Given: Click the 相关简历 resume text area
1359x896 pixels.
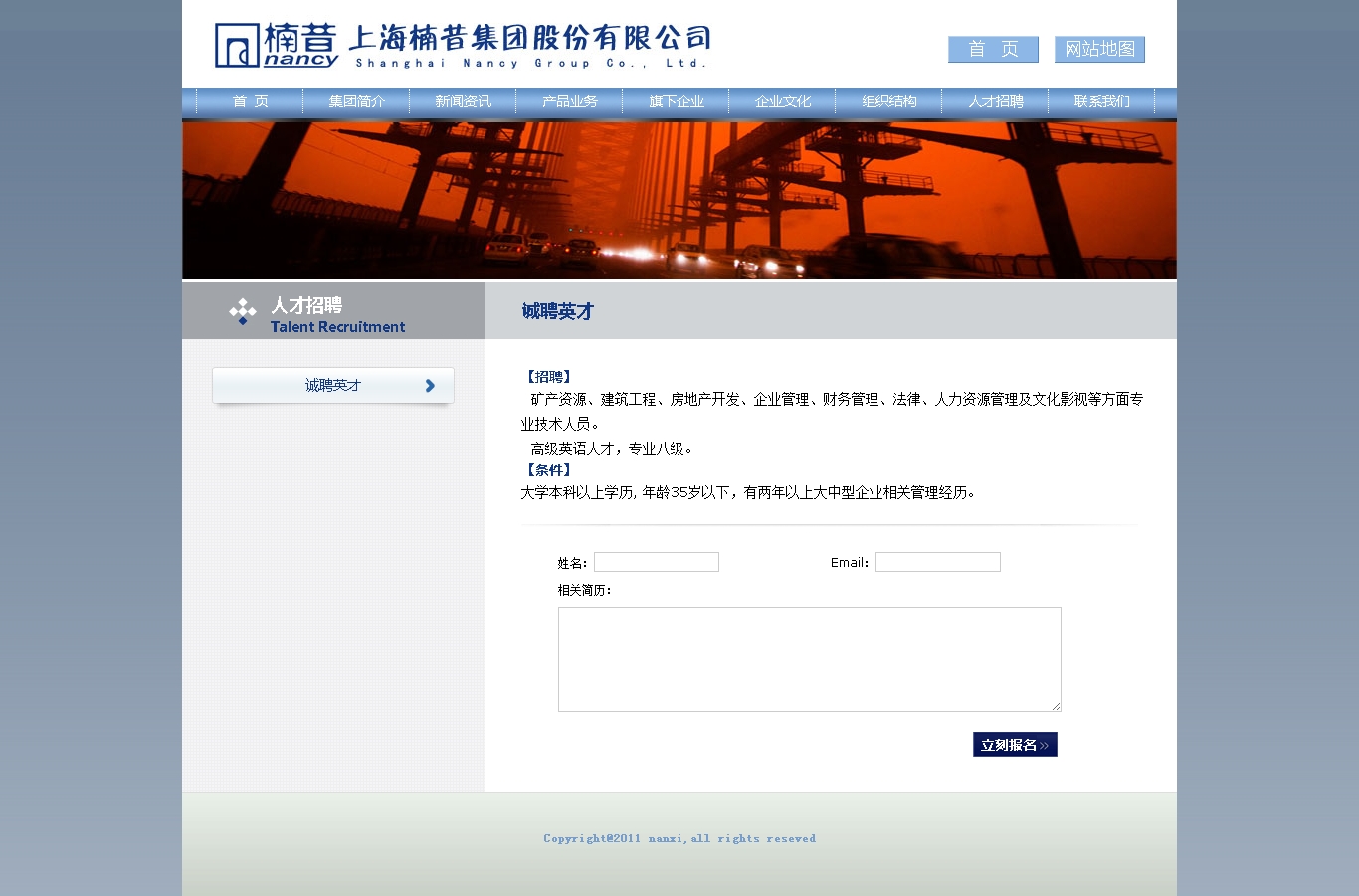Looking at the screenshot, I should point(809,658).
